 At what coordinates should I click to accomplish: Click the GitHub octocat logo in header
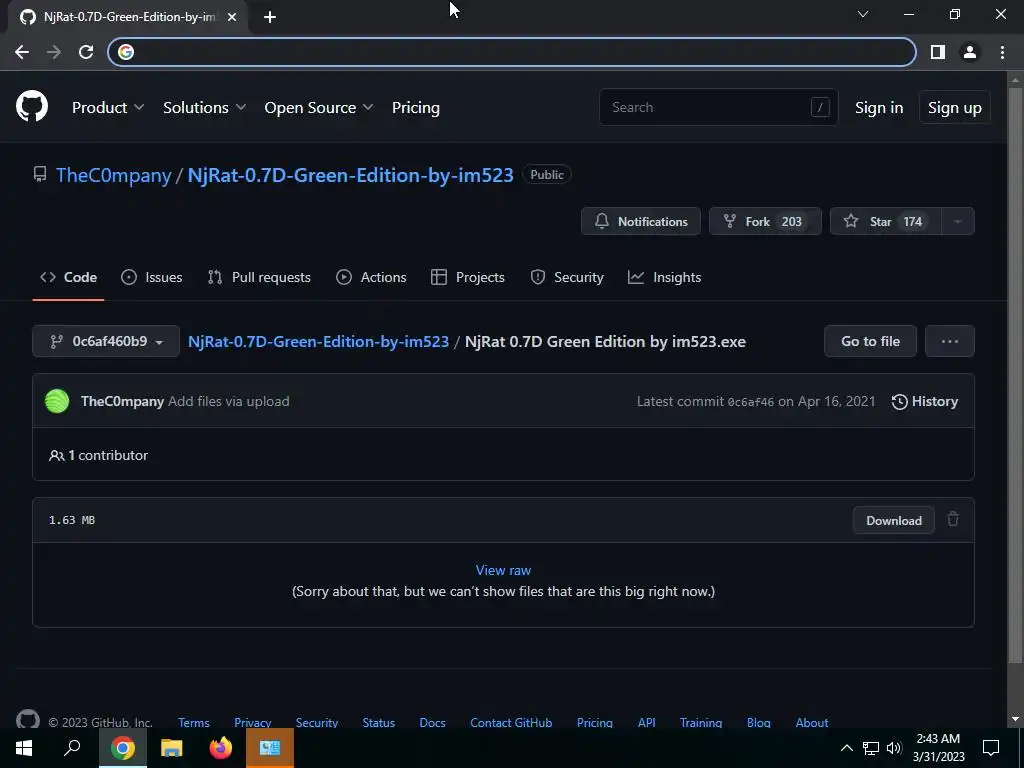click(31, 106)
